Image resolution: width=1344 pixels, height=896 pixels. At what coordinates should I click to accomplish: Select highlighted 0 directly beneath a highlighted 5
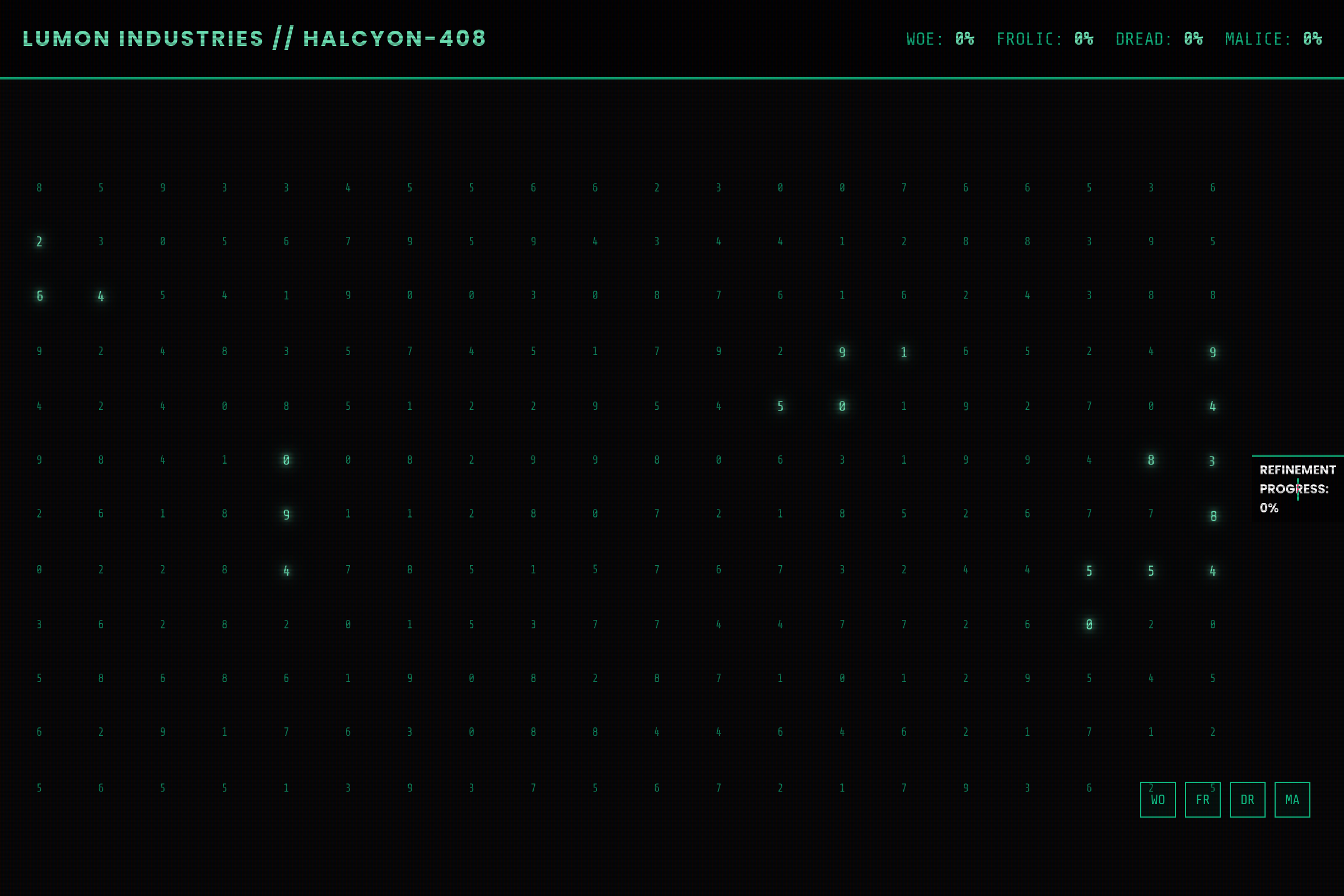point(1089,624)
